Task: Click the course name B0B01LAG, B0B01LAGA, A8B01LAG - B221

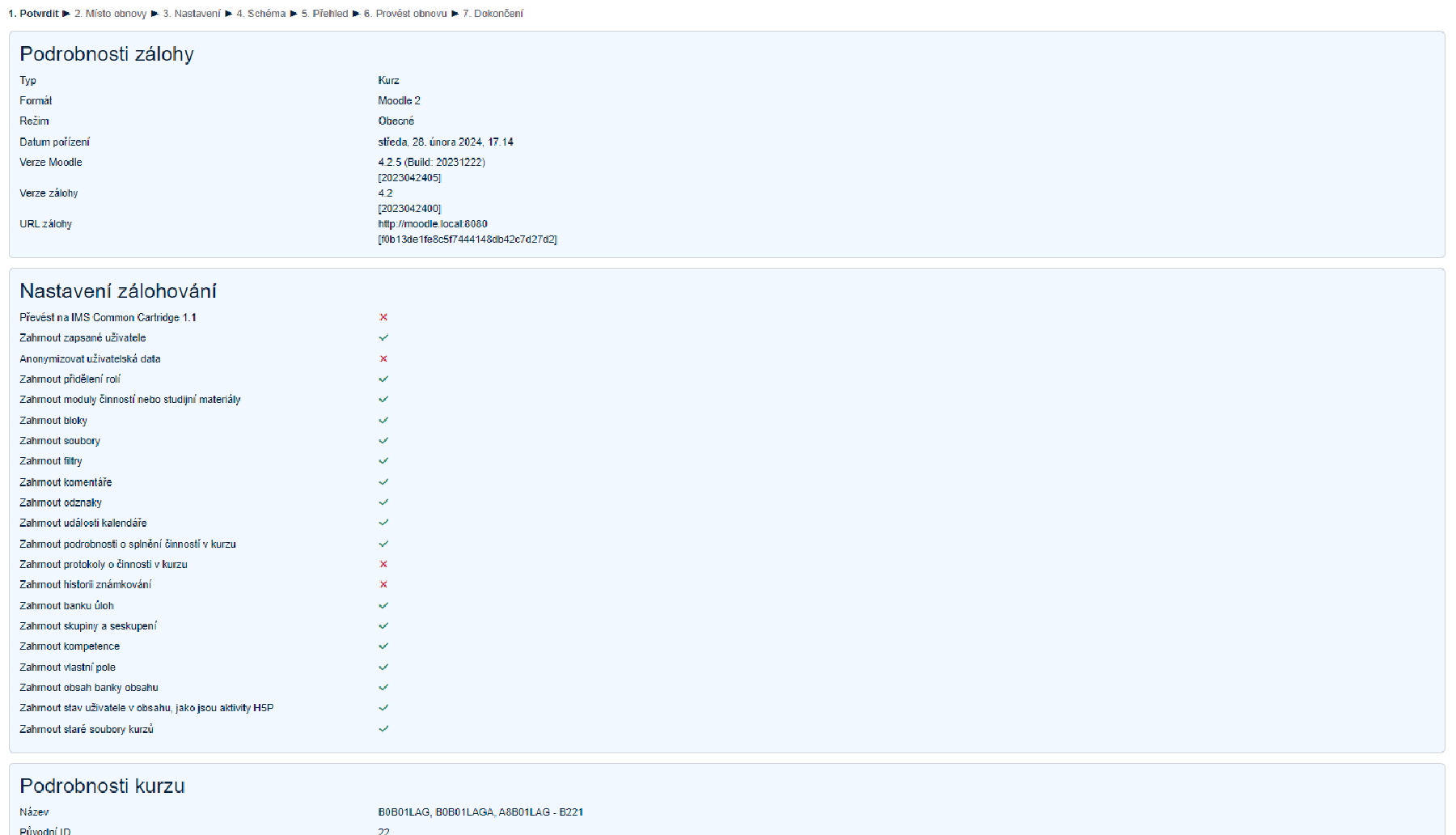Action: click(x=480, y=812)
